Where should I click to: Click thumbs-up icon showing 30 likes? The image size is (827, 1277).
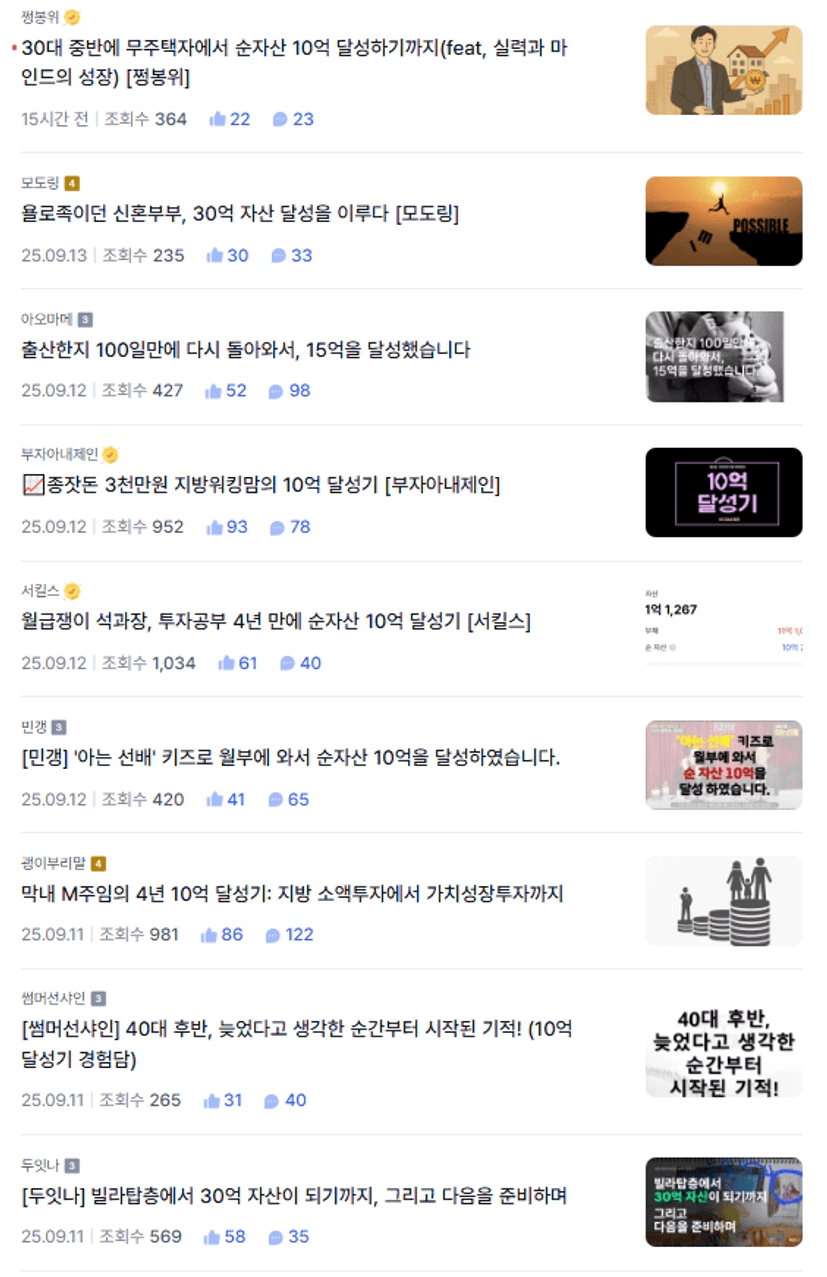point(214,255)
